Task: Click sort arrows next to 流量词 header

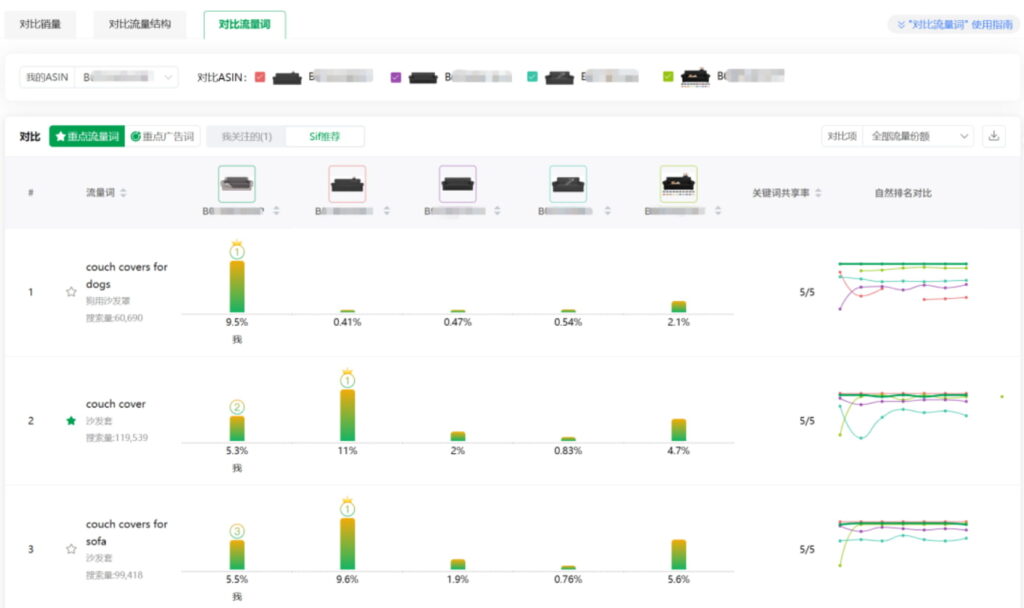Action: pos(124,193)
